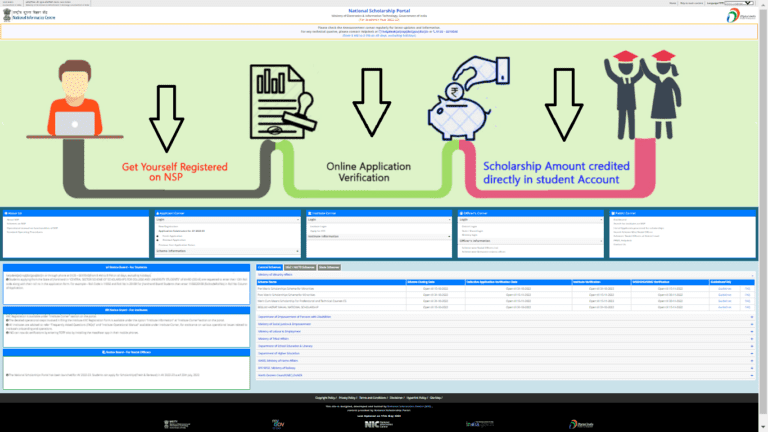Click the MeitY logo in the footer

point(177,424)
